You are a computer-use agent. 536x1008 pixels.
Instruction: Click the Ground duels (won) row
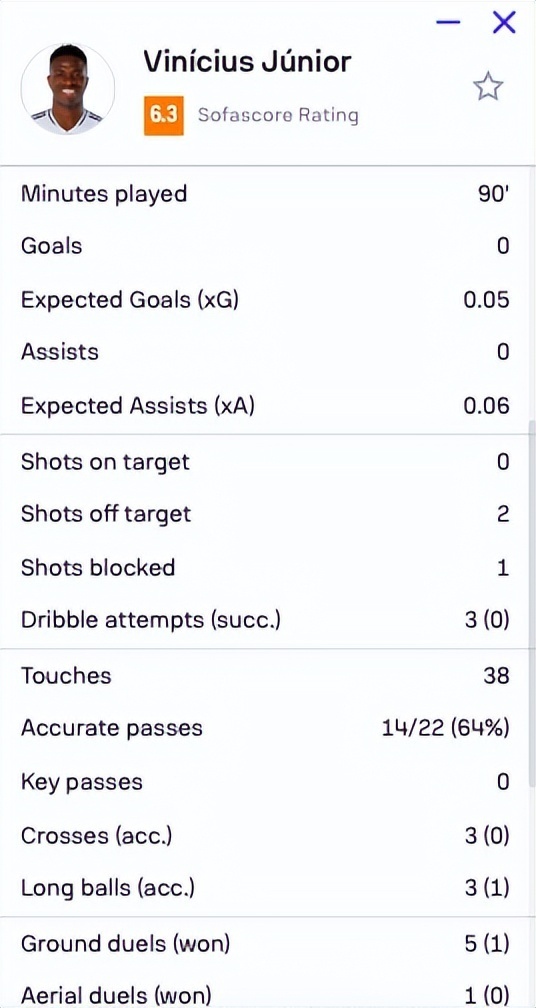tap(265, 944)
